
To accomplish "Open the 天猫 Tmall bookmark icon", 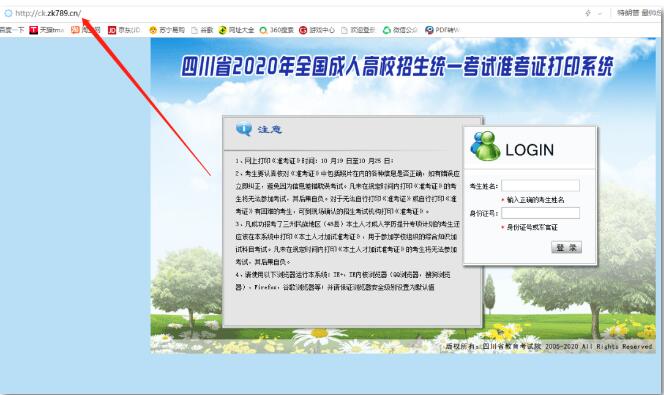I will (33, 30).
